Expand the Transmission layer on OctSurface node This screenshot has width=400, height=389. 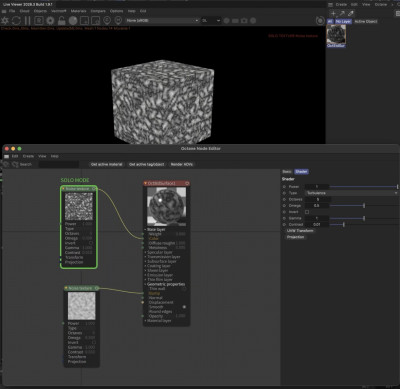pyautogui.click(x=145, y=257)
